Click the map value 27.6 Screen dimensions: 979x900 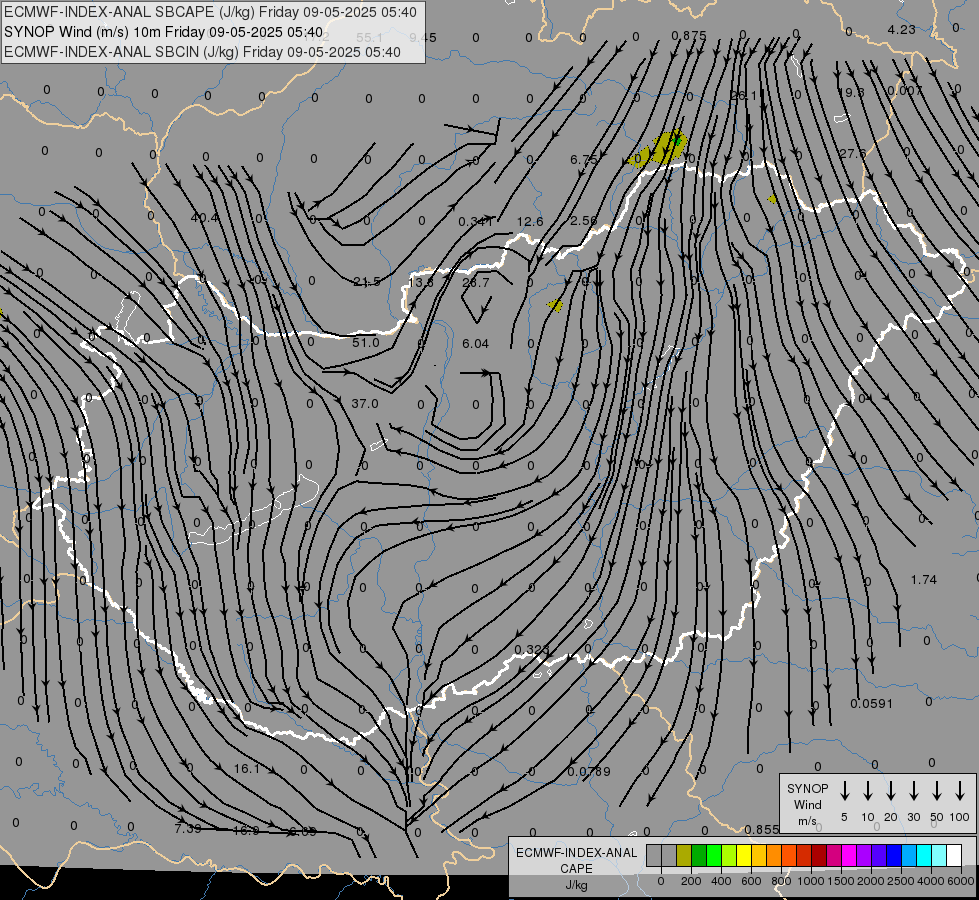pyautogui.click(x=853, y=154)
